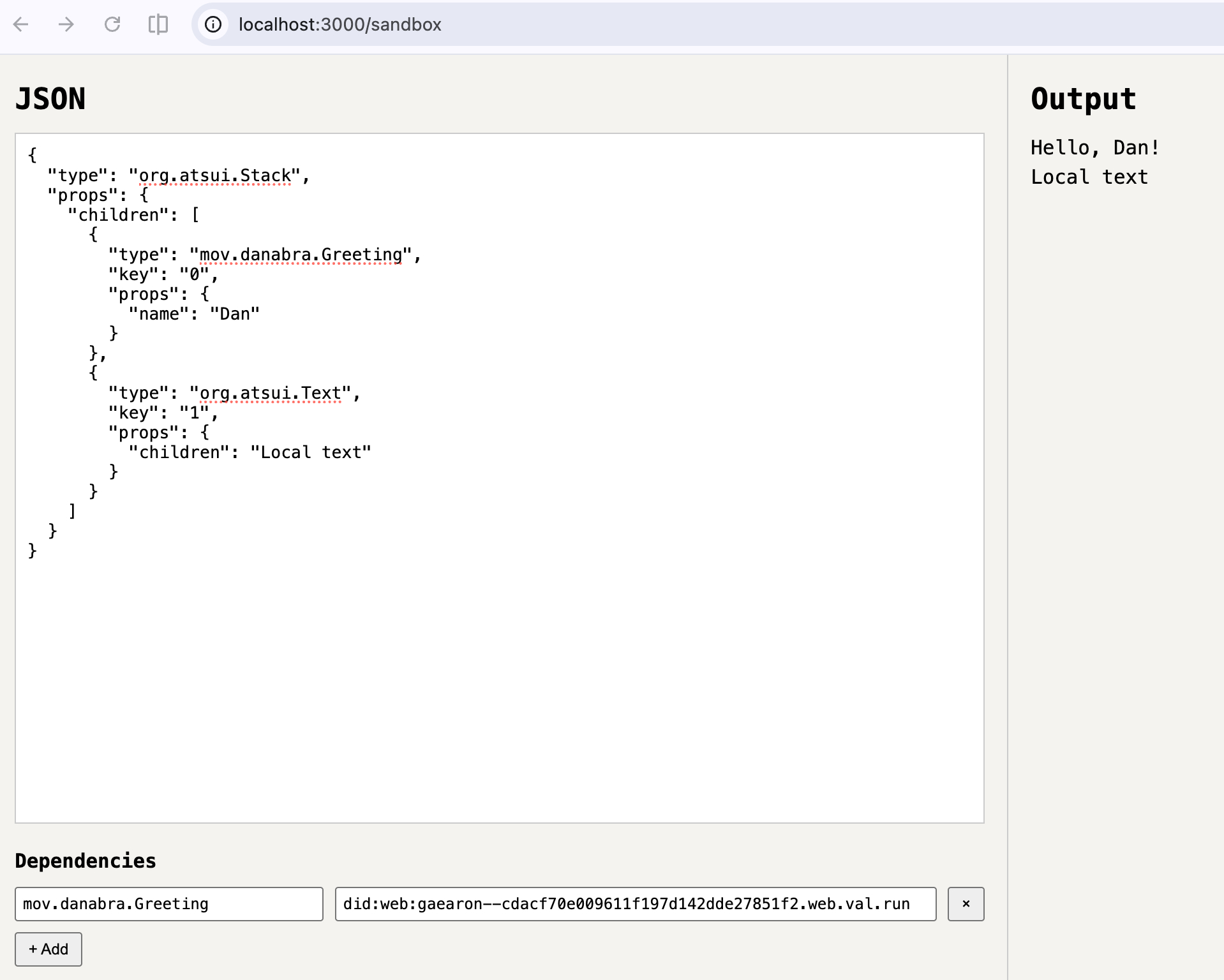Focus the localhost:3000/sandbox address bar

pyautogui.click(x=340, y=25)
